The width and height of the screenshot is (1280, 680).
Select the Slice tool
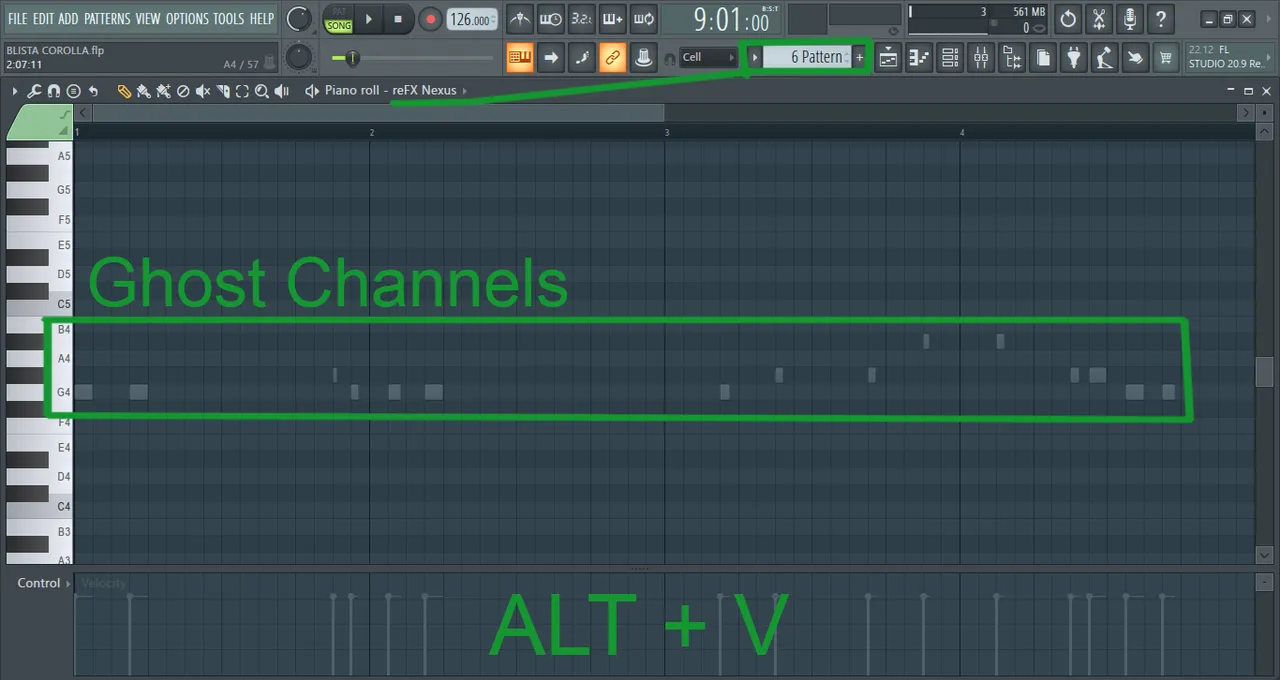pos(222,91)
